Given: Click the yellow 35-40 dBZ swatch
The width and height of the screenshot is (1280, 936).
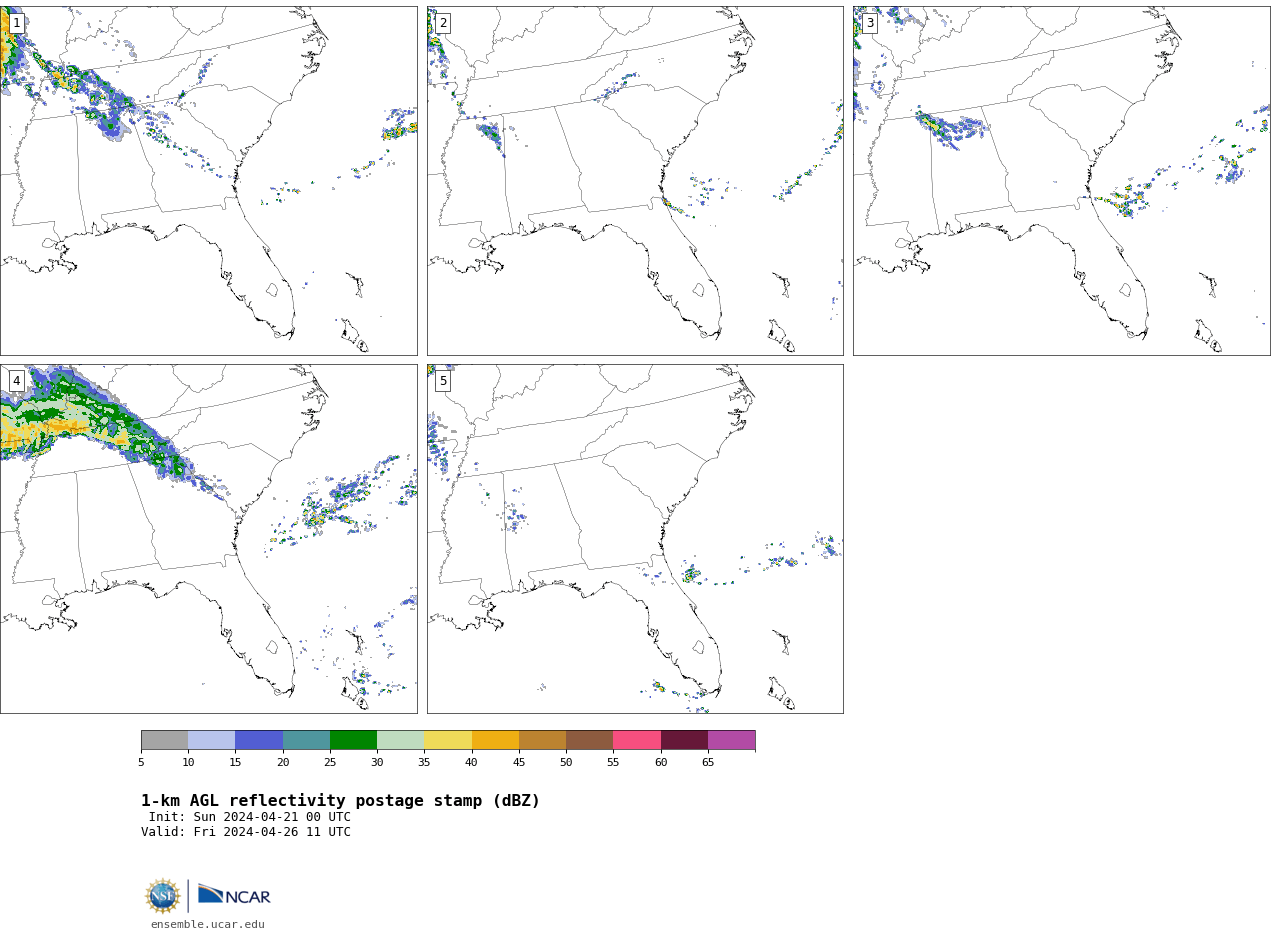Looking at the screenshot, I should point(448,740).
